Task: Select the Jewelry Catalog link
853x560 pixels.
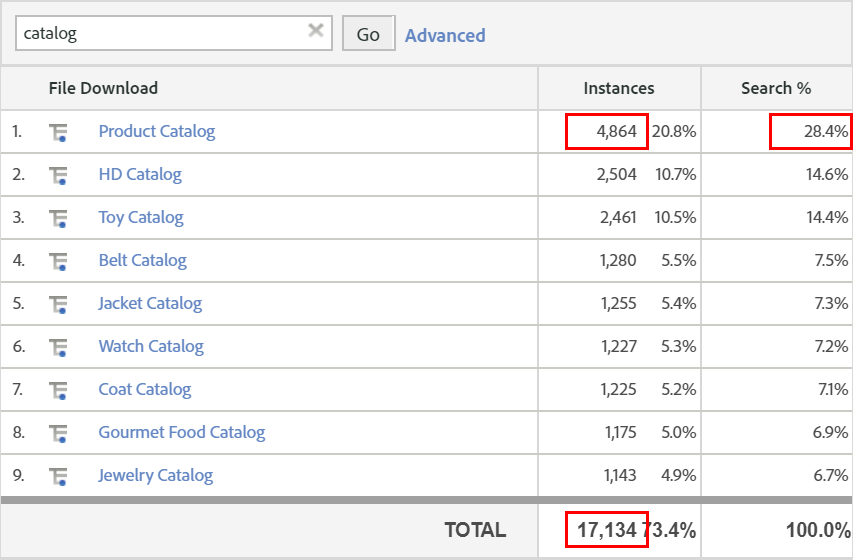Action: [155, 475]
